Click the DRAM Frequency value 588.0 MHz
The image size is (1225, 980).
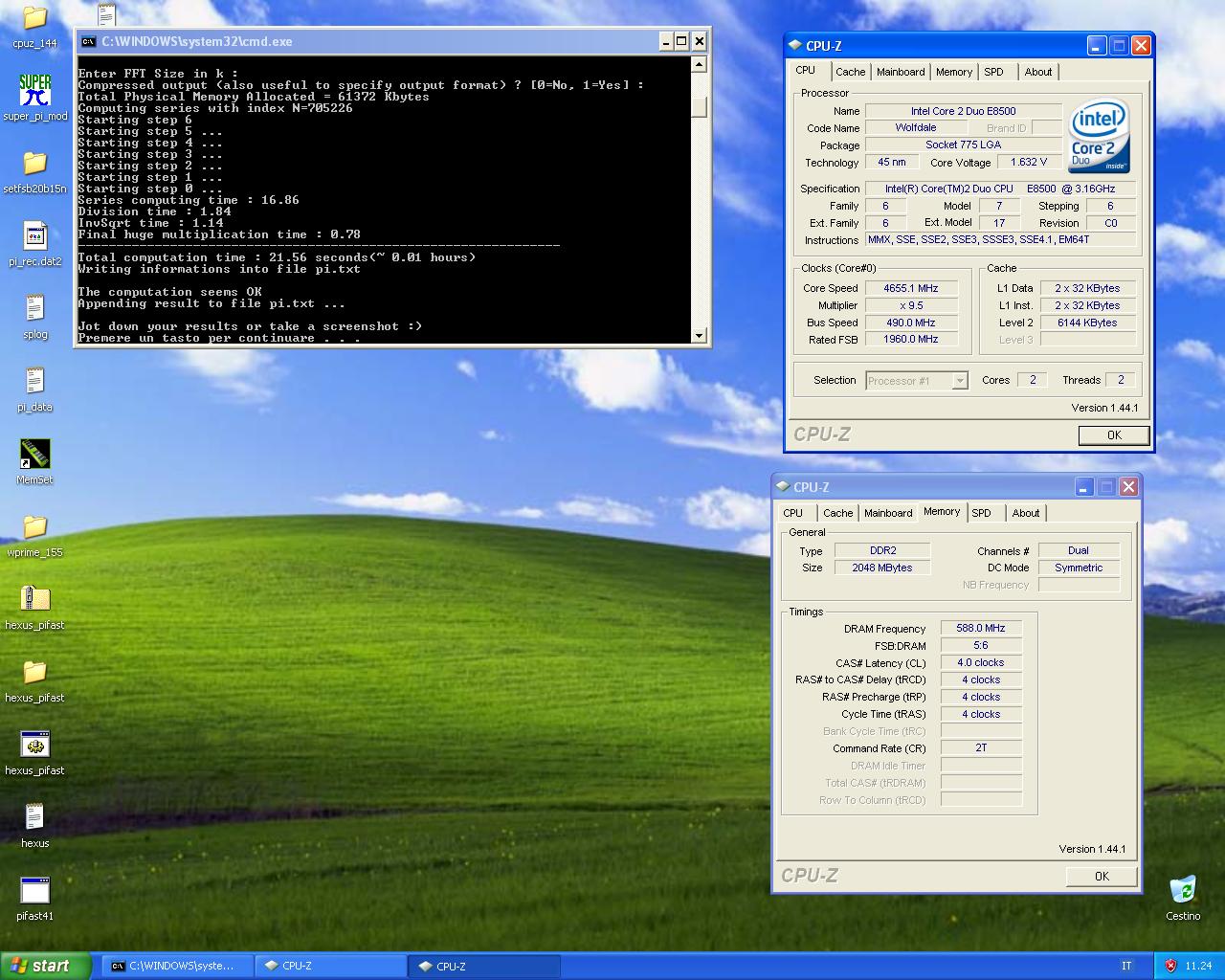pyautogui.click(x=981, y=629)
